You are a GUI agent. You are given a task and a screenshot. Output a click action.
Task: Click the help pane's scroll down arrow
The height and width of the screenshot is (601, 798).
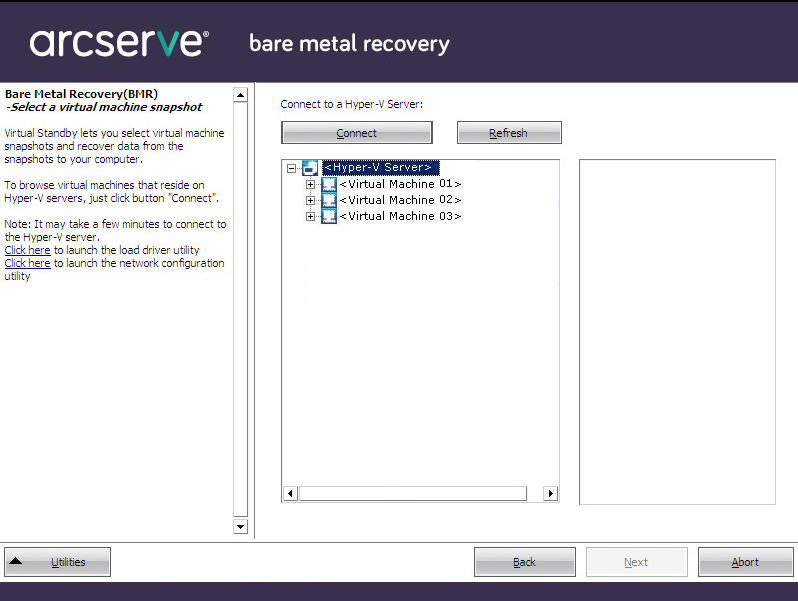241,526
